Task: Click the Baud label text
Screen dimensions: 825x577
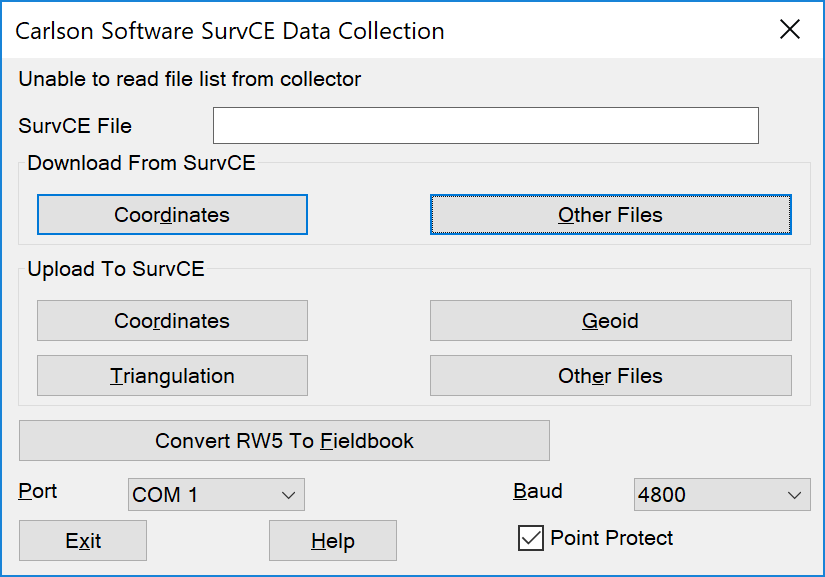Action: click(x=538, y=491)
